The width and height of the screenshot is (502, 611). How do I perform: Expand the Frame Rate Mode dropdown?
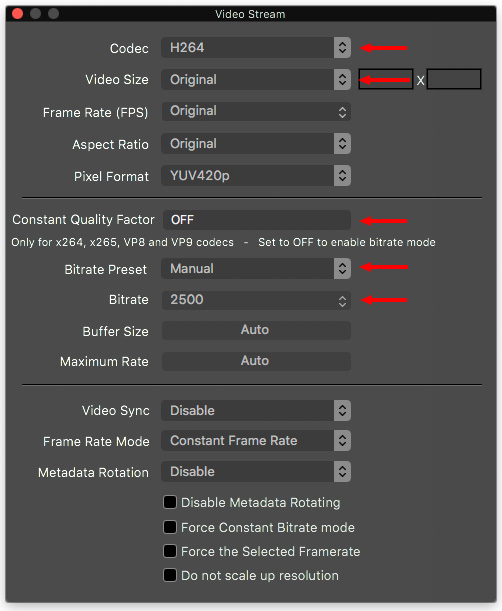pyautogui.click(x=256, y=441)
